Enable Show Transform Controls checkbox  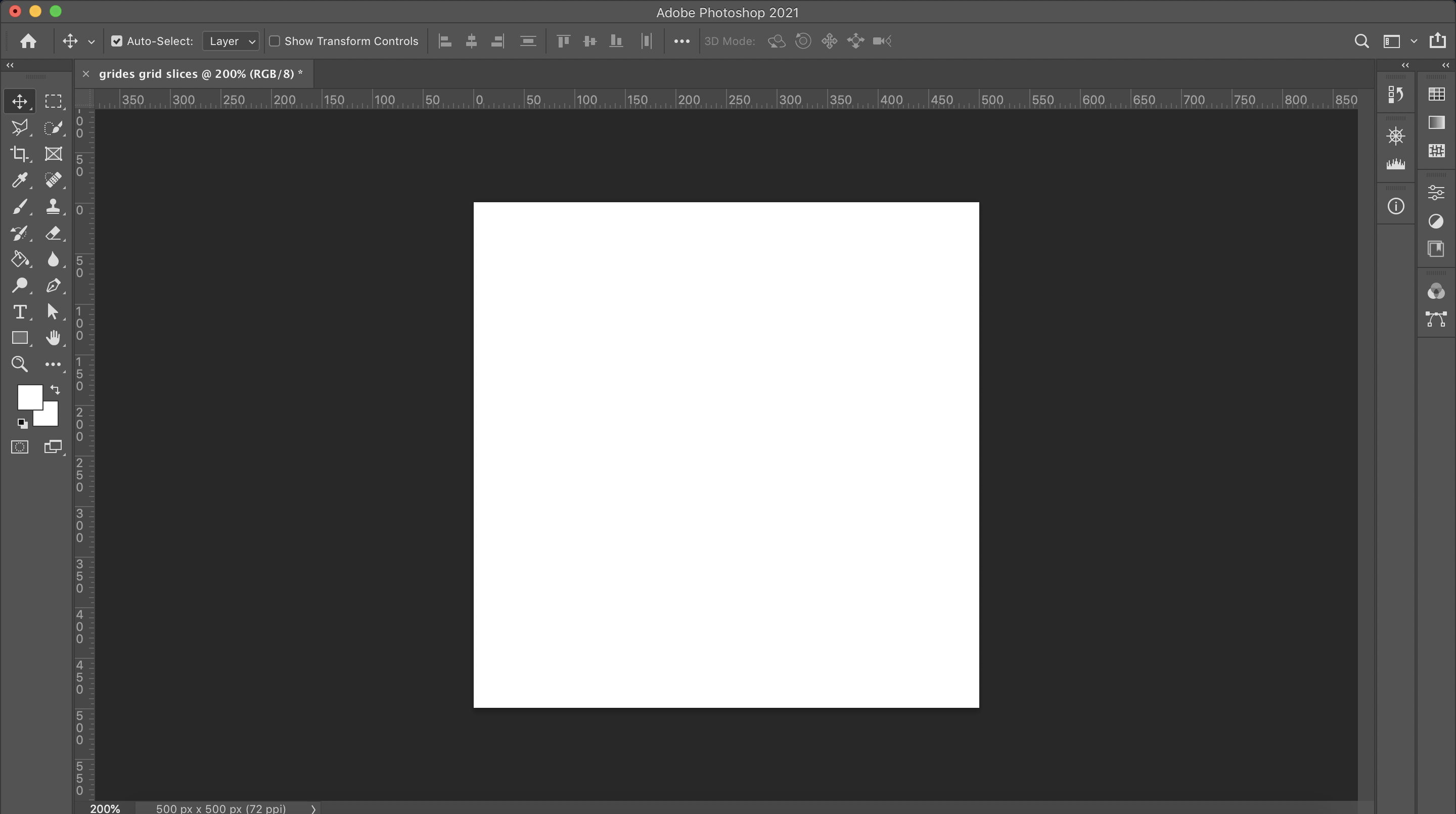click(275, 41)
